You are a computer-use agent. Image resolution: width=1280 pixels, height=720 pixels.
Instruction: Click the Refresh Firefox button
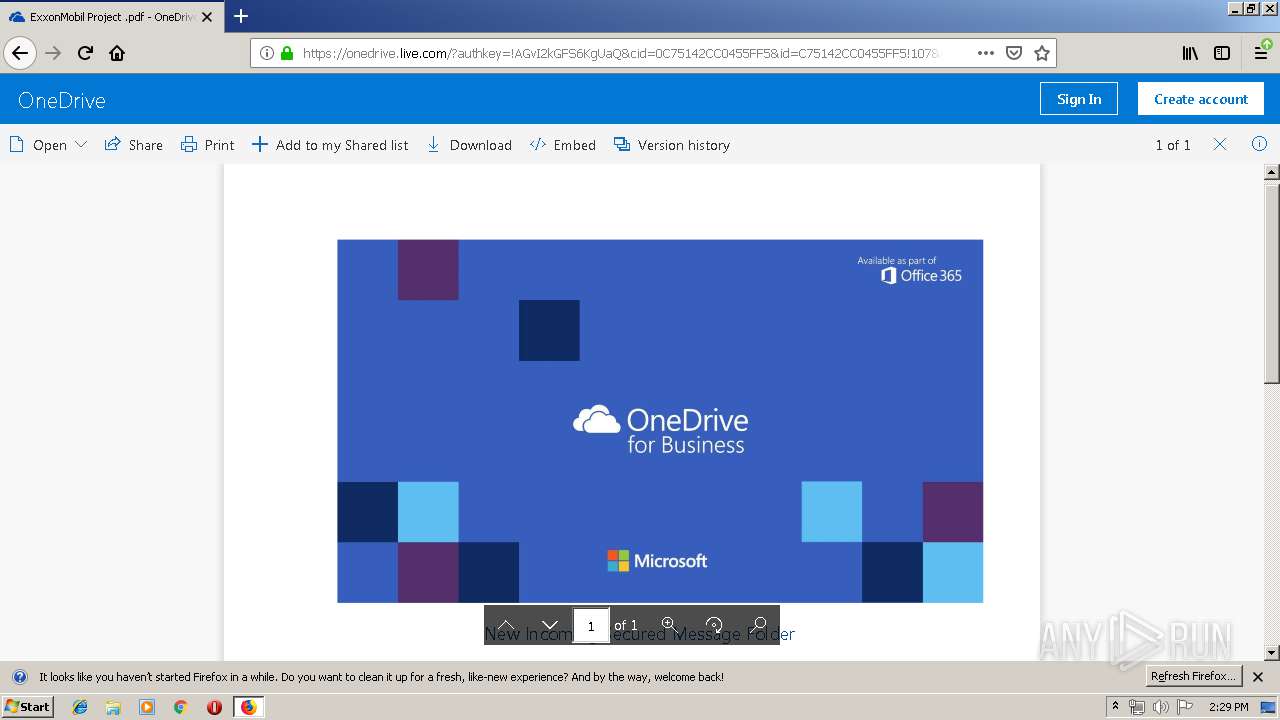tap(1194, 677)
